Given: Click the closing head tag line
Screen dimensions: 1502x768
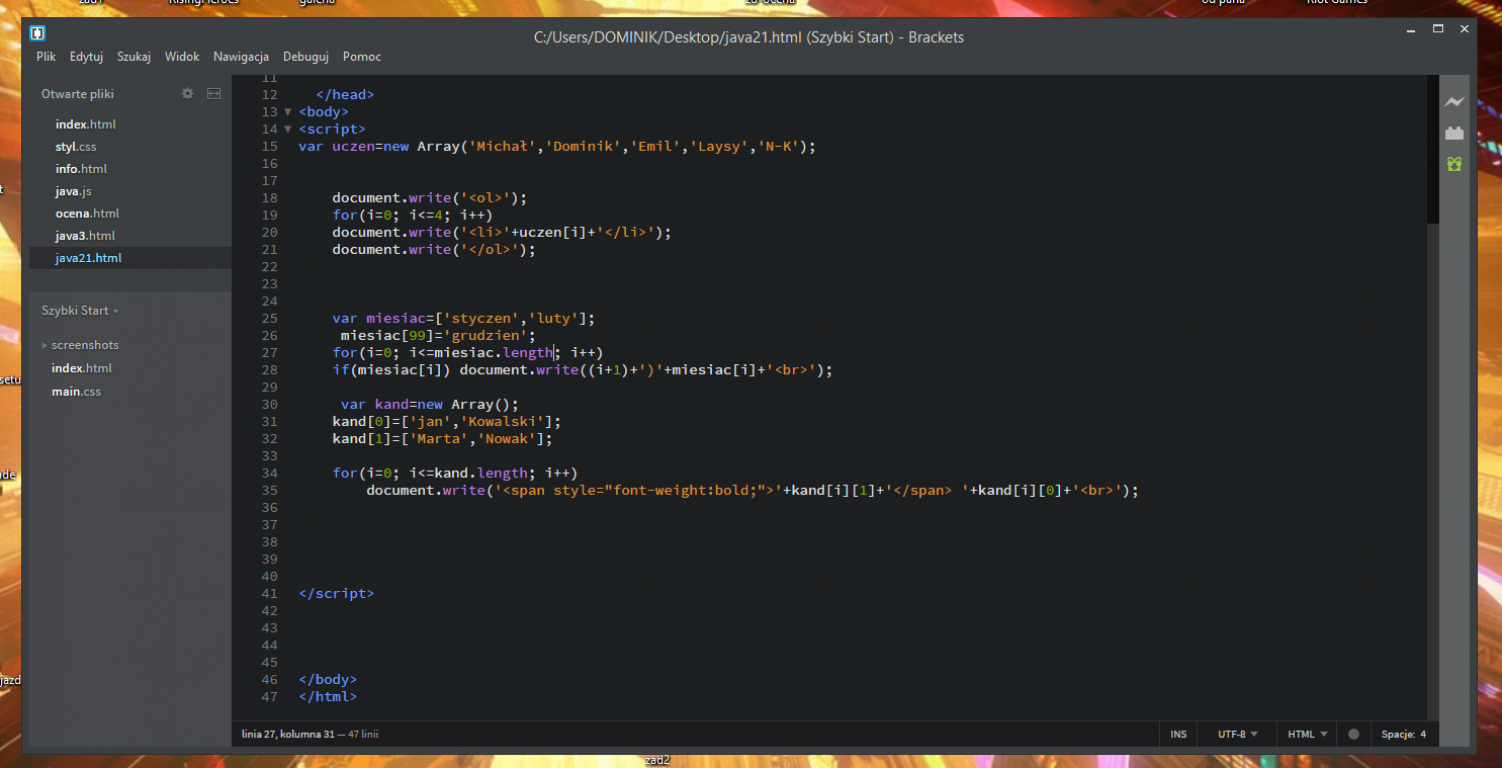Looking at the screenshot, I should pos(344,94).
